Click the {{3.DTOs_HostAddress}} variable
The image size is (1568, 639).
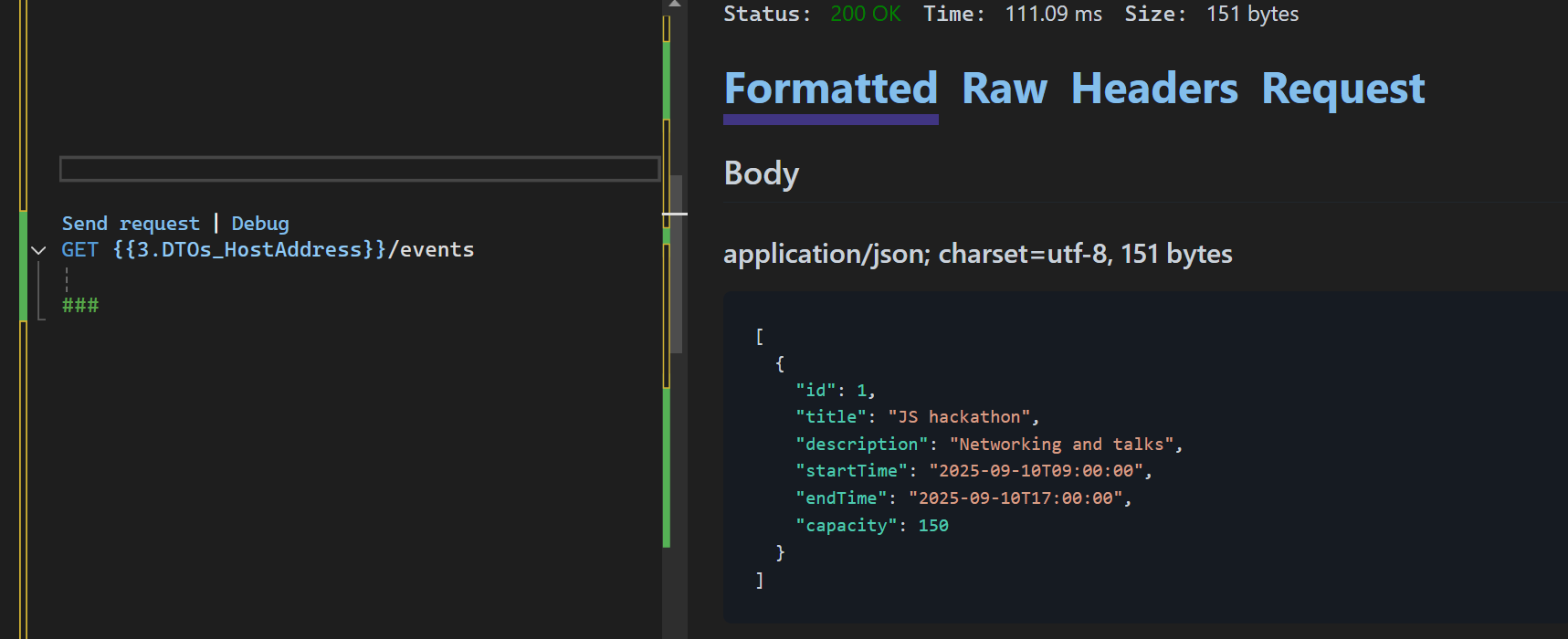pos(249,250)
